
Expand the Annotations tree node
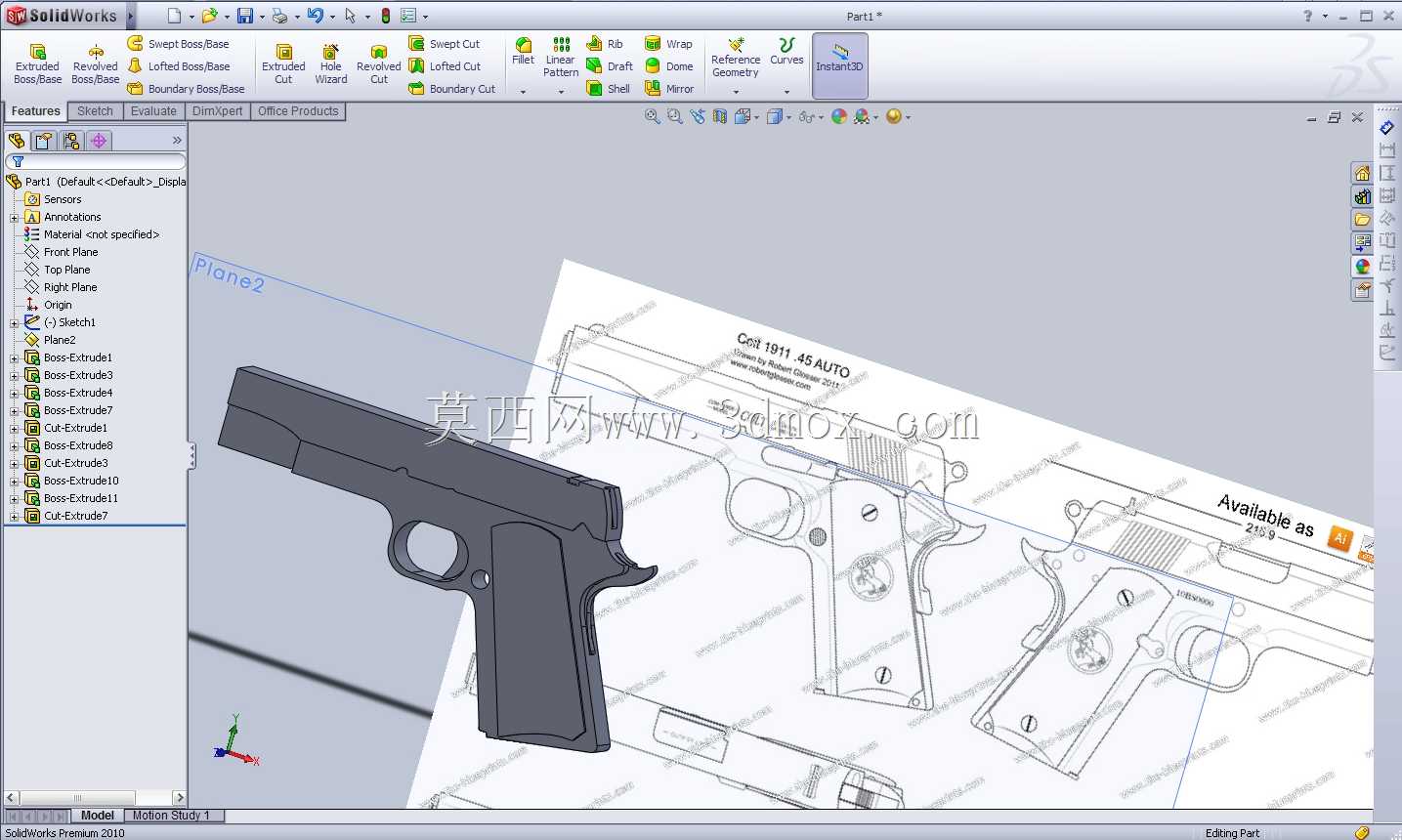click(x=14, y=218)
